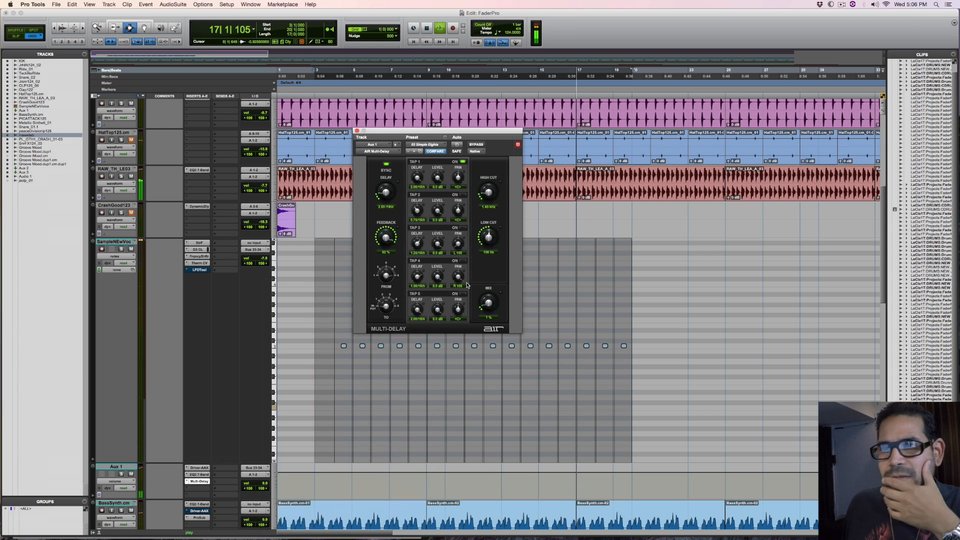Click the Online sync clock button

(x=413, y=28)
